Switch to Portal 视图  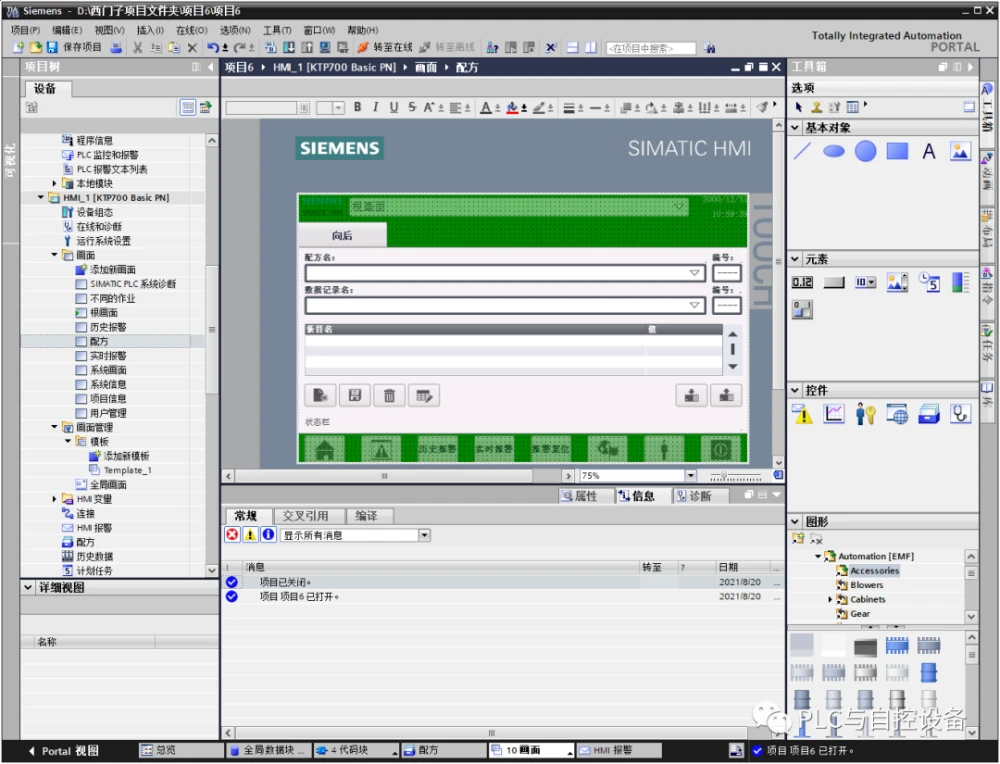64,751
